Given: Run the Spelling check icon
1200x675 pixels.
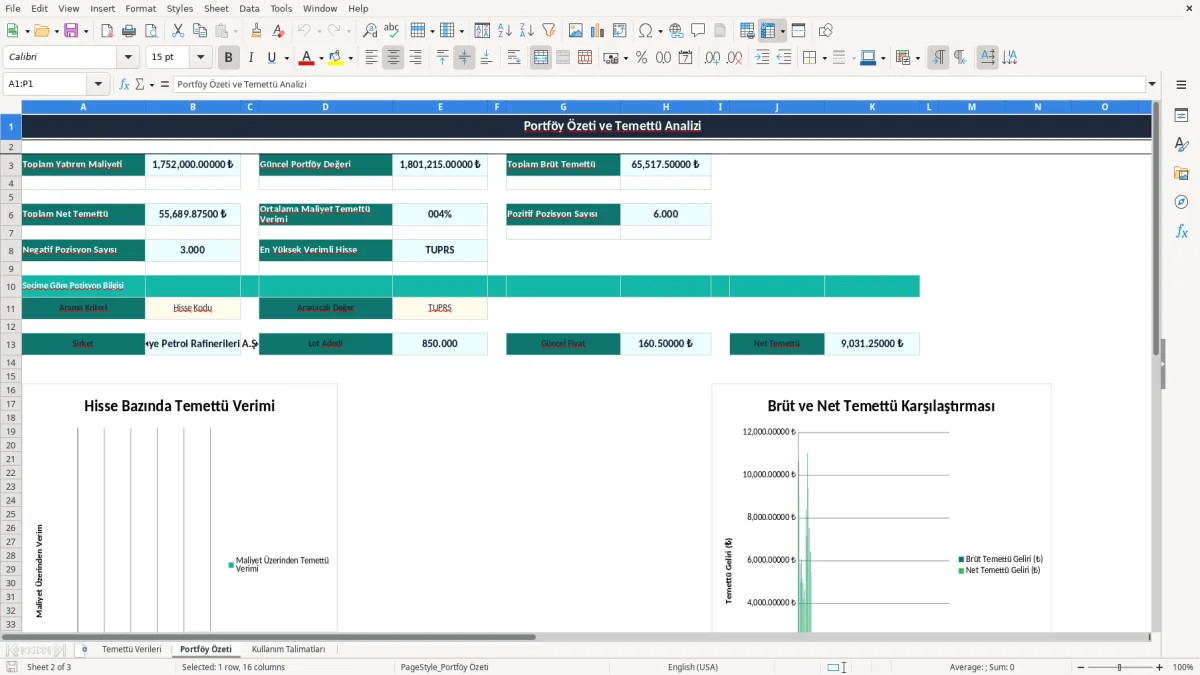Looking at the screenshot, I should 392,31.
